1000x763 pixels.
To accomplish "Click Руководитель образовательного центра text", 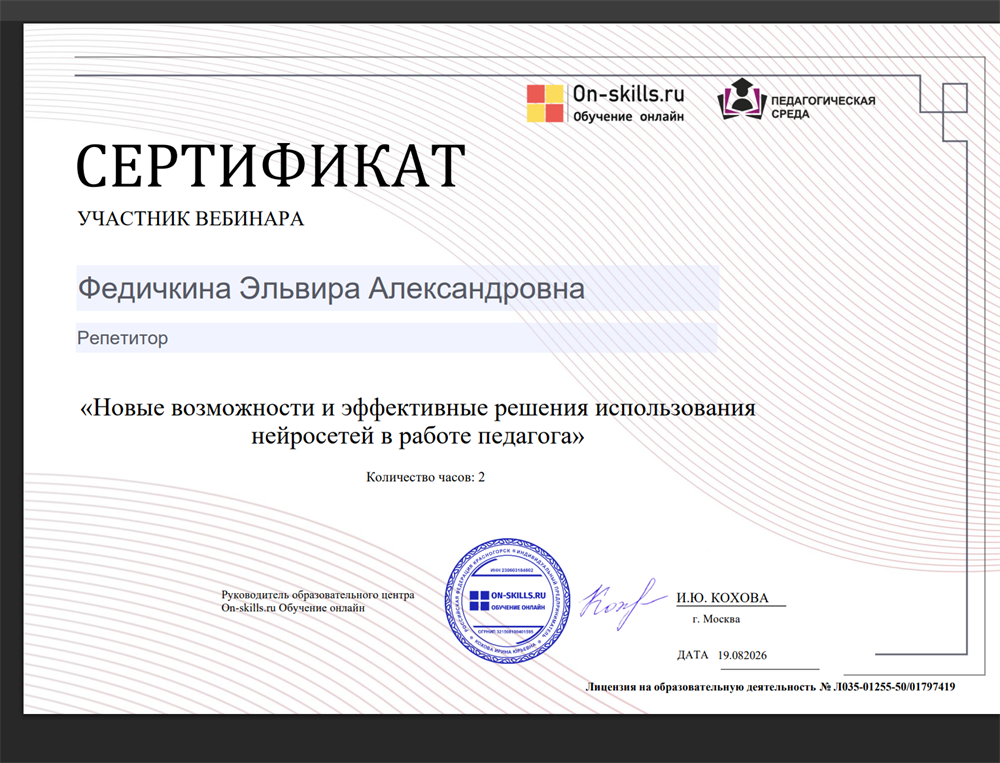I will [x=318, y=595].
